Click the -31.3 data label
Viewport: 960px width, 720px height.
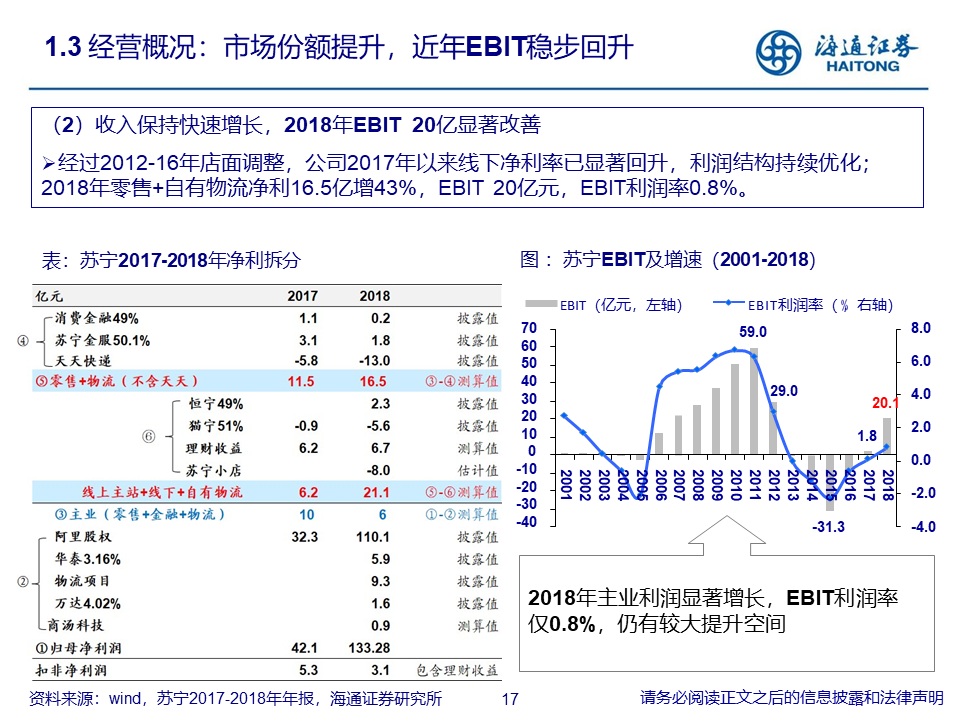click(828, 527)
